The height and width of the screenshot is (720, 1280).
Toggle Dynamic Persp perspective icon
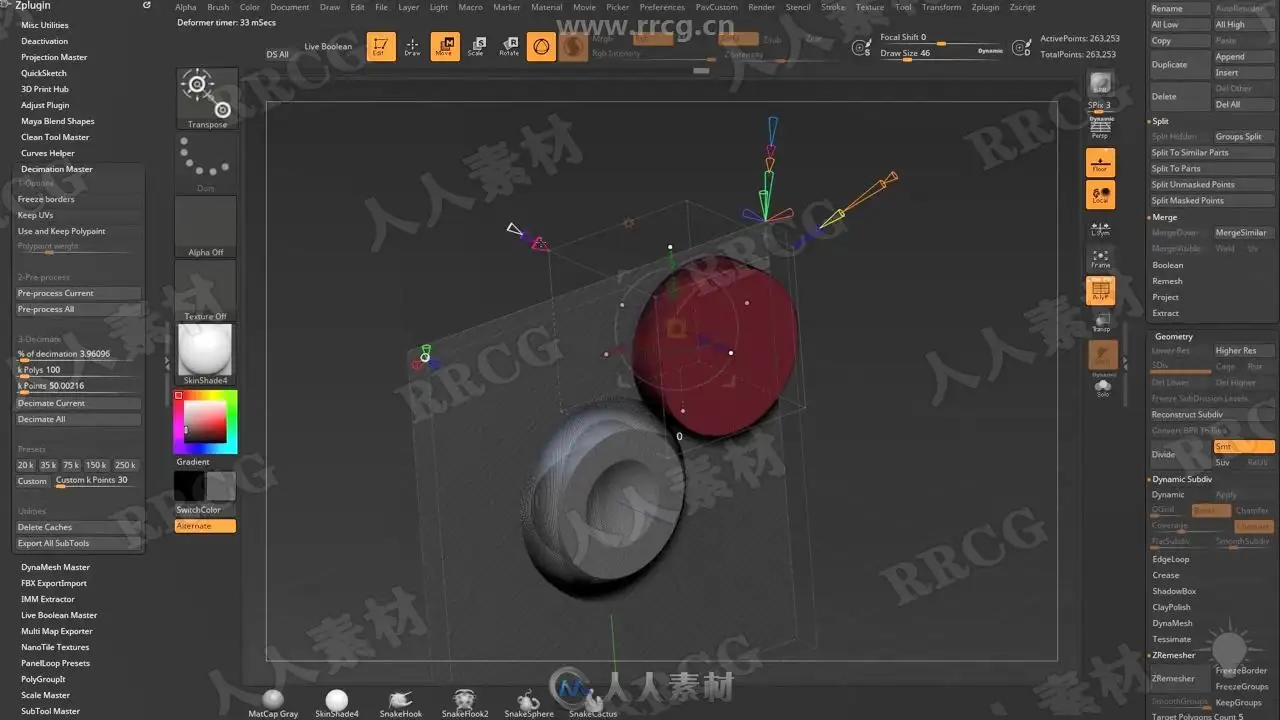point(1100,127)
